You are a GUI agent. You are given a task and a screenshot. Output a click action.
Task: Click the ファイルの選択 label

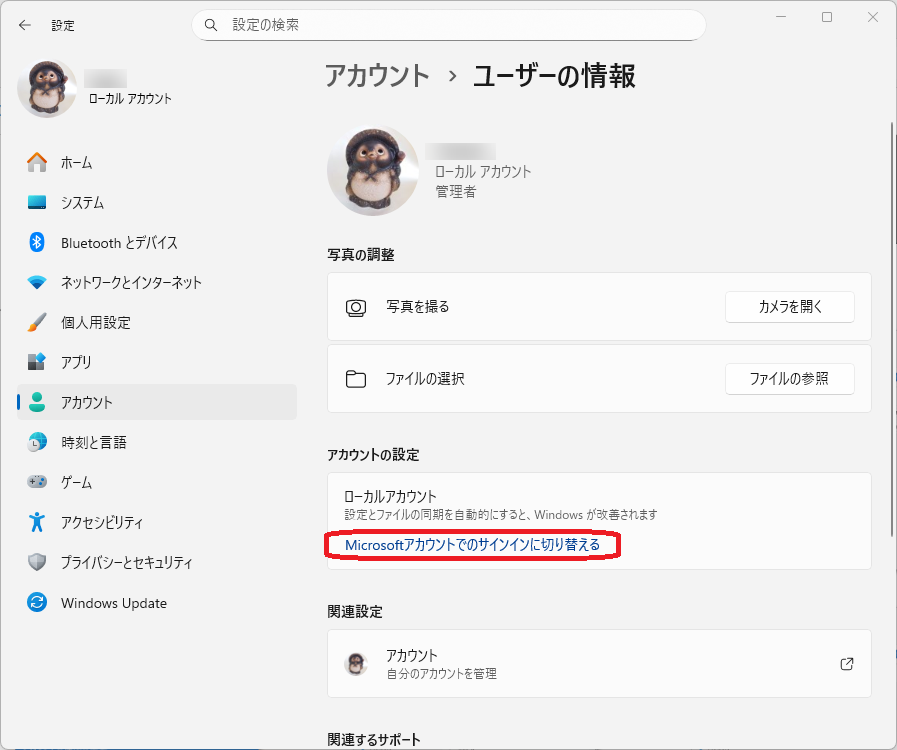point(425,378)
